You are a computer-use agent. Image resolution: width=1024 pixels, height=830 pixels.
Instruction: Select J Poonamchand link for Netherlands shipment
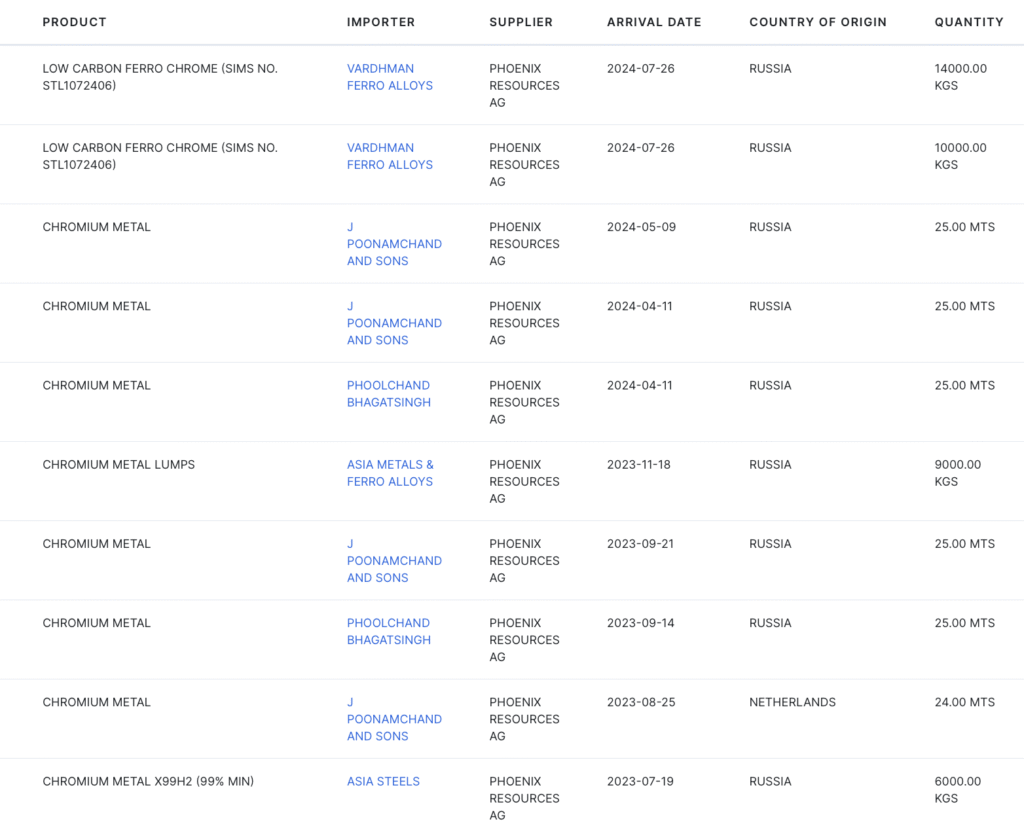(393, 719)
